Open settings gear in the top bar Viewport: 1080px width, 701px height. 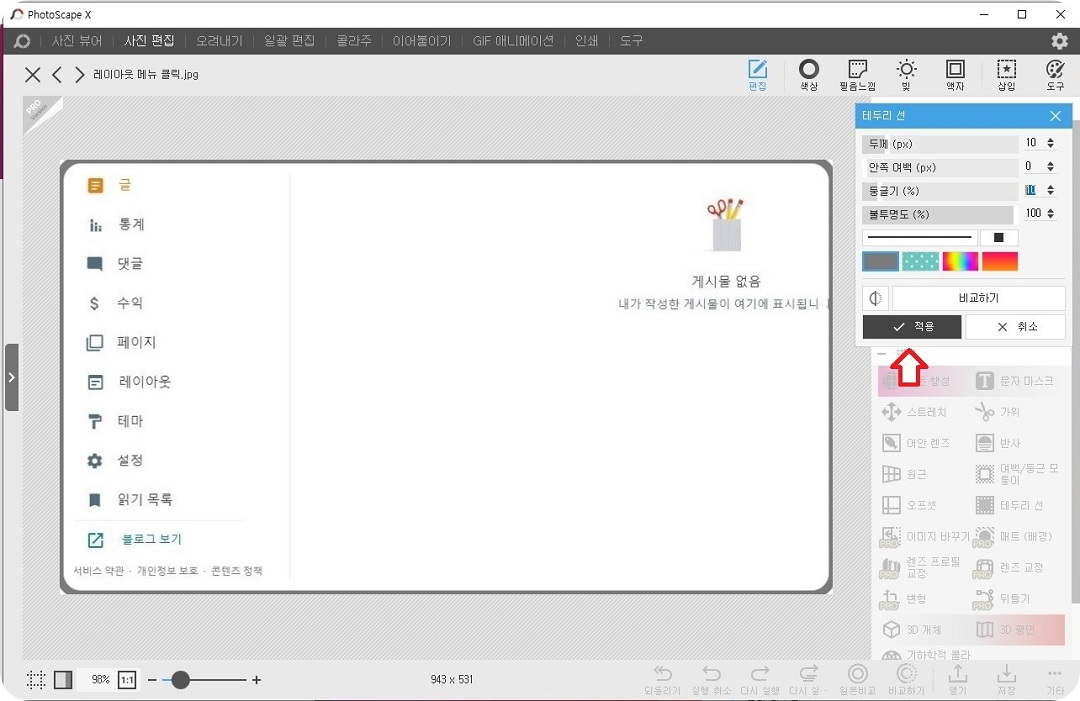point(1059,41)
